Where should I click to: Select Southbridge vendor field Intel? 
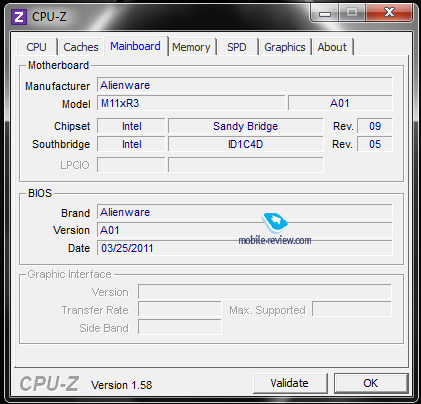point(131,144)
